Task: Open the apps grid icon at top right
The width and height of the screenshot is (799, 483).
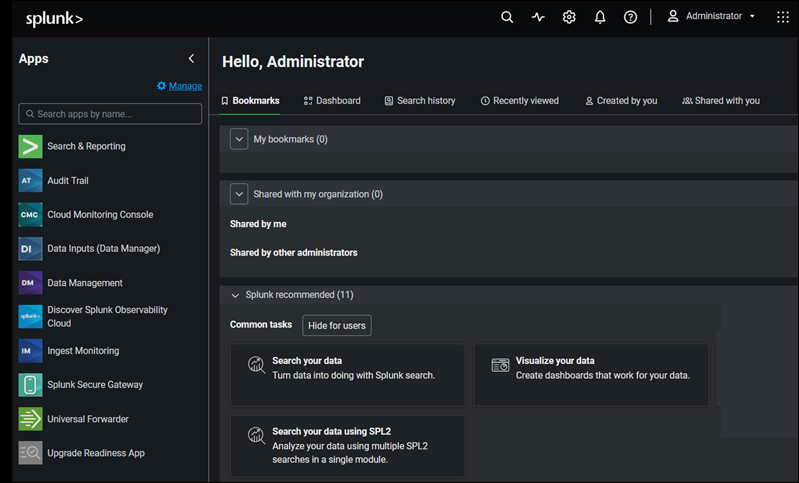Action: point(783,17)
